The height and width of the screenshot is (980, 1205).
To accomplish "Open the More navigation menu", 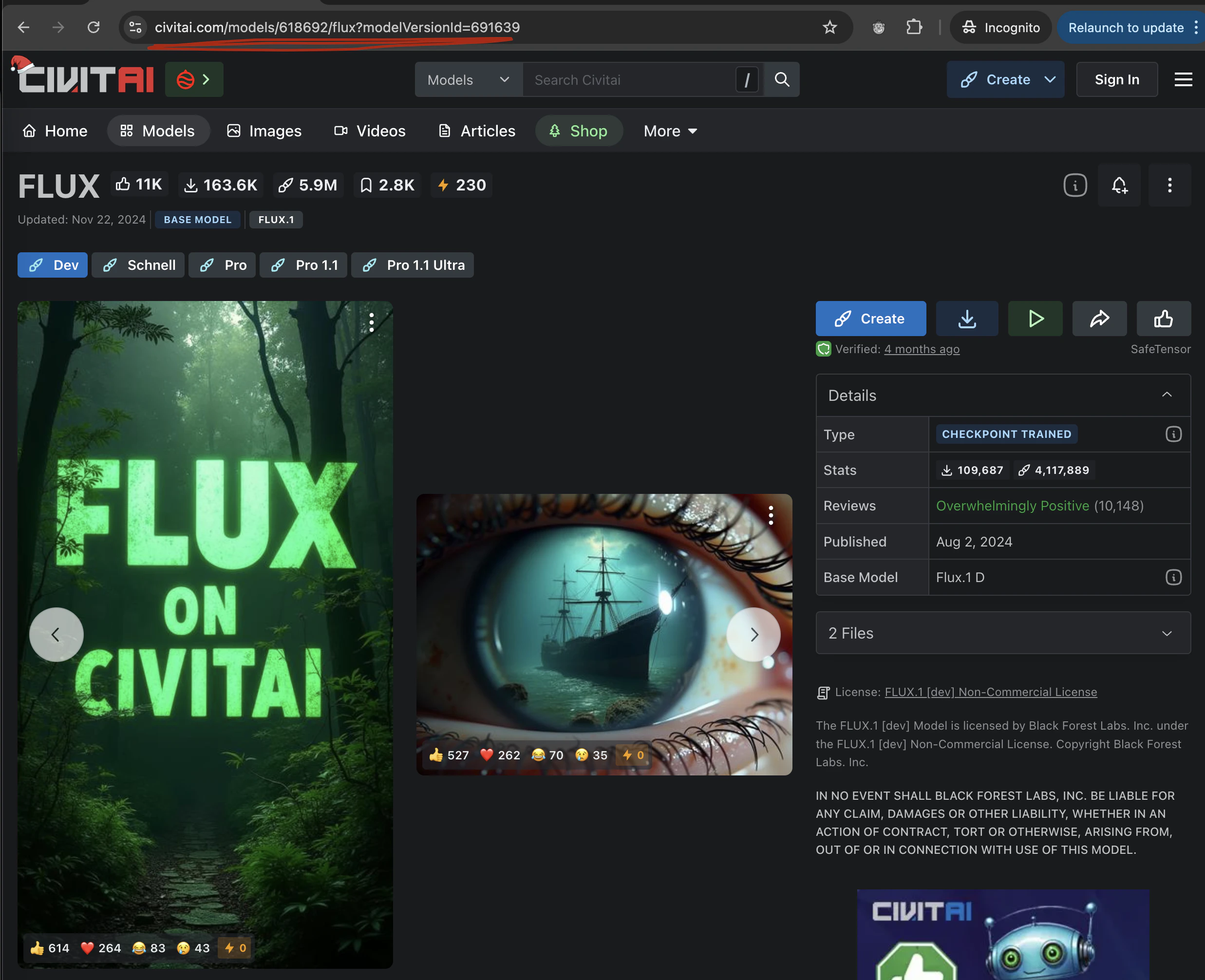I will click(671, 131).
